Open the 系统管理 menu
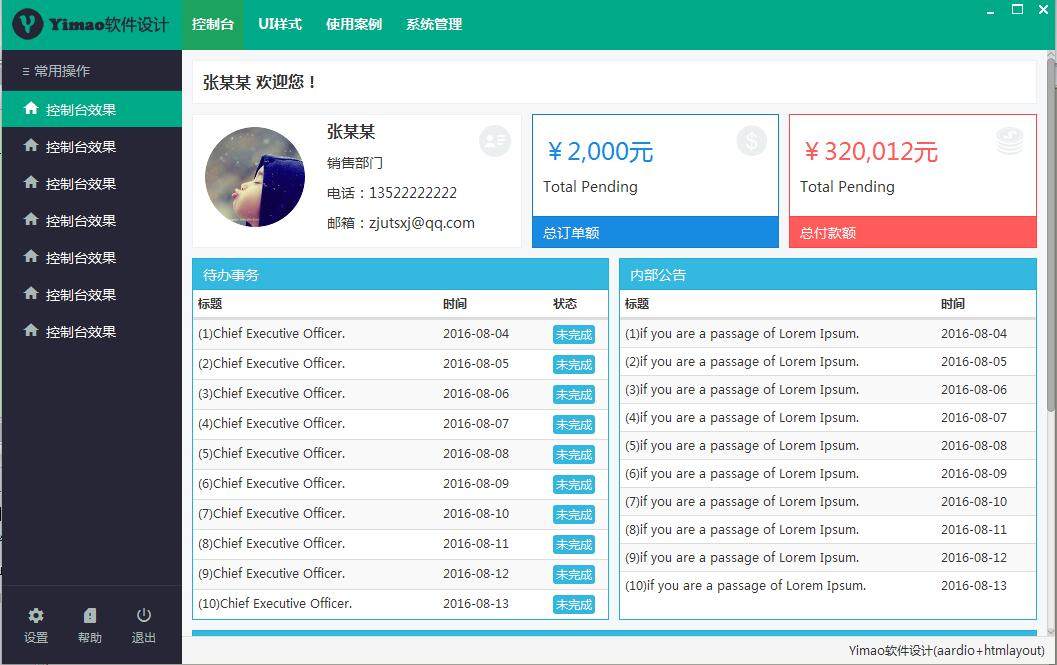The width and height of the screenshot is (1057, 665). 433,23
